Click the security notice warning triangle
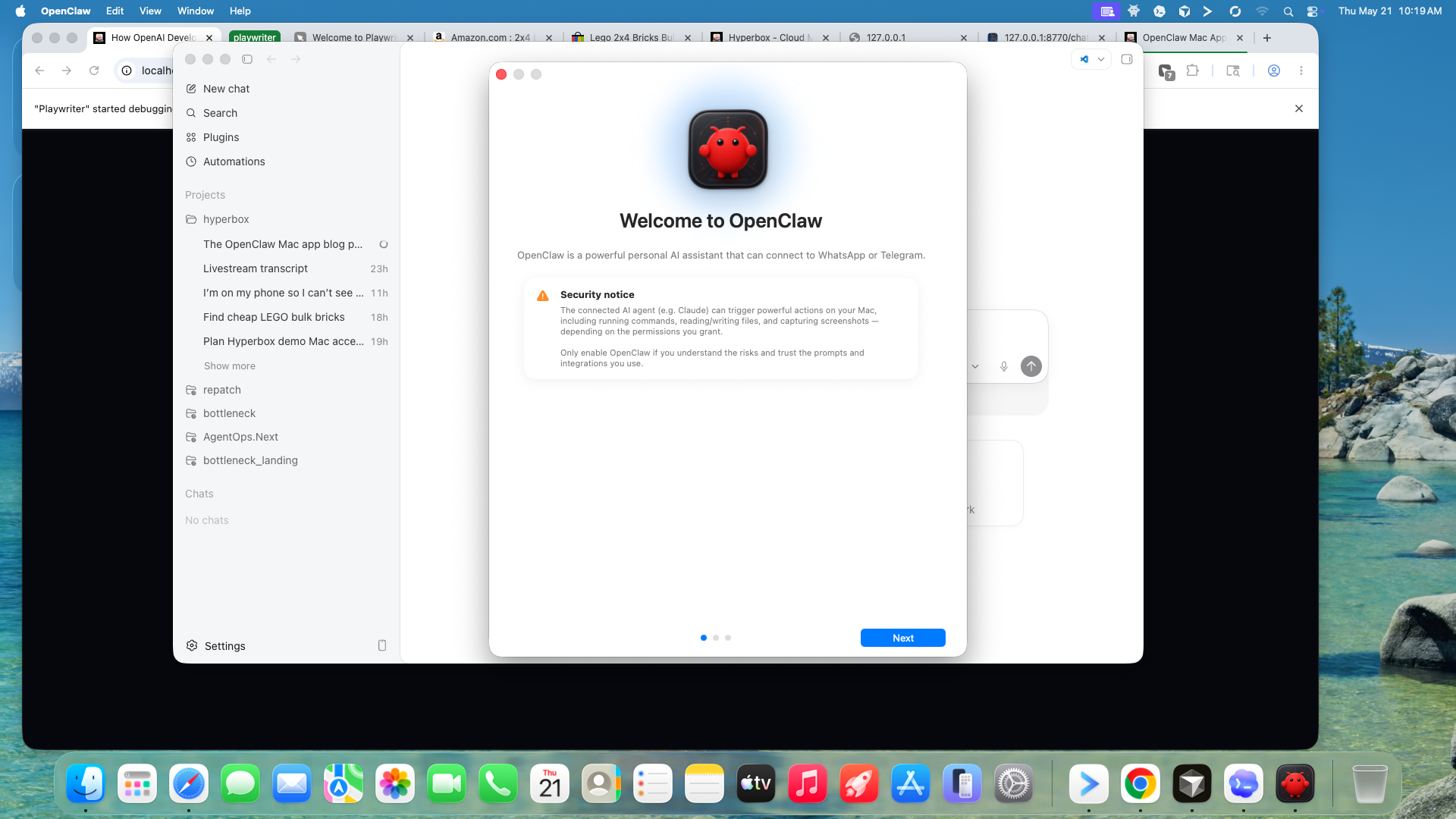The width and height of the screenshot is (1456, 819). 543,296
